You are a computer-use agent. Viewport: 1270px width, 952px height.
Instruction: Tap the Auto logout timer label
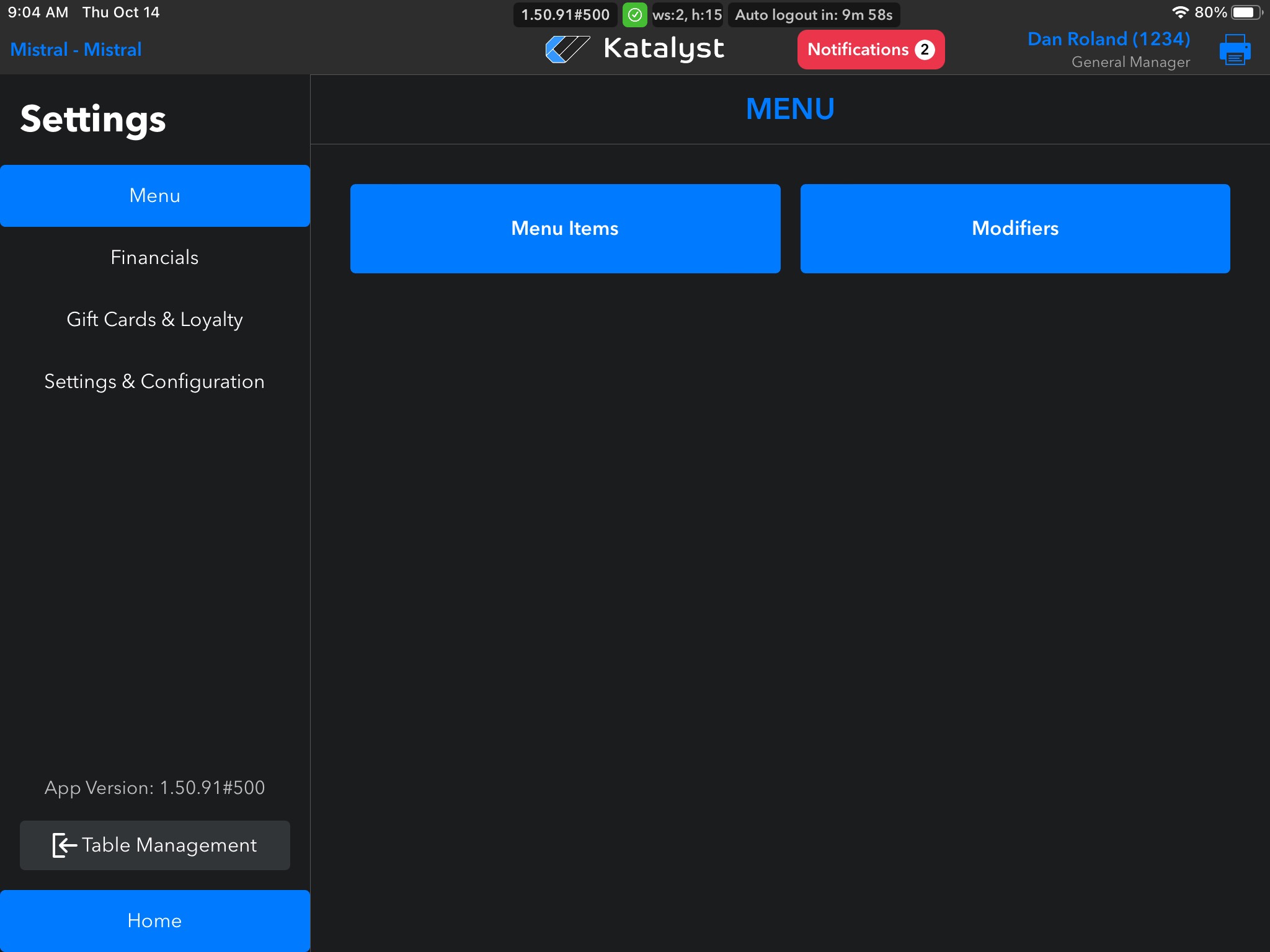(x=814, y=15)
